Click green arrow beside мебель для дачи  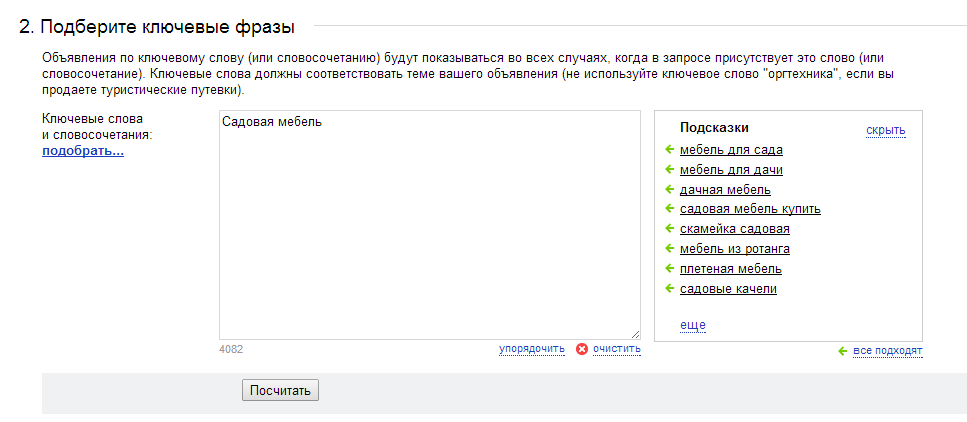(669, 169)
